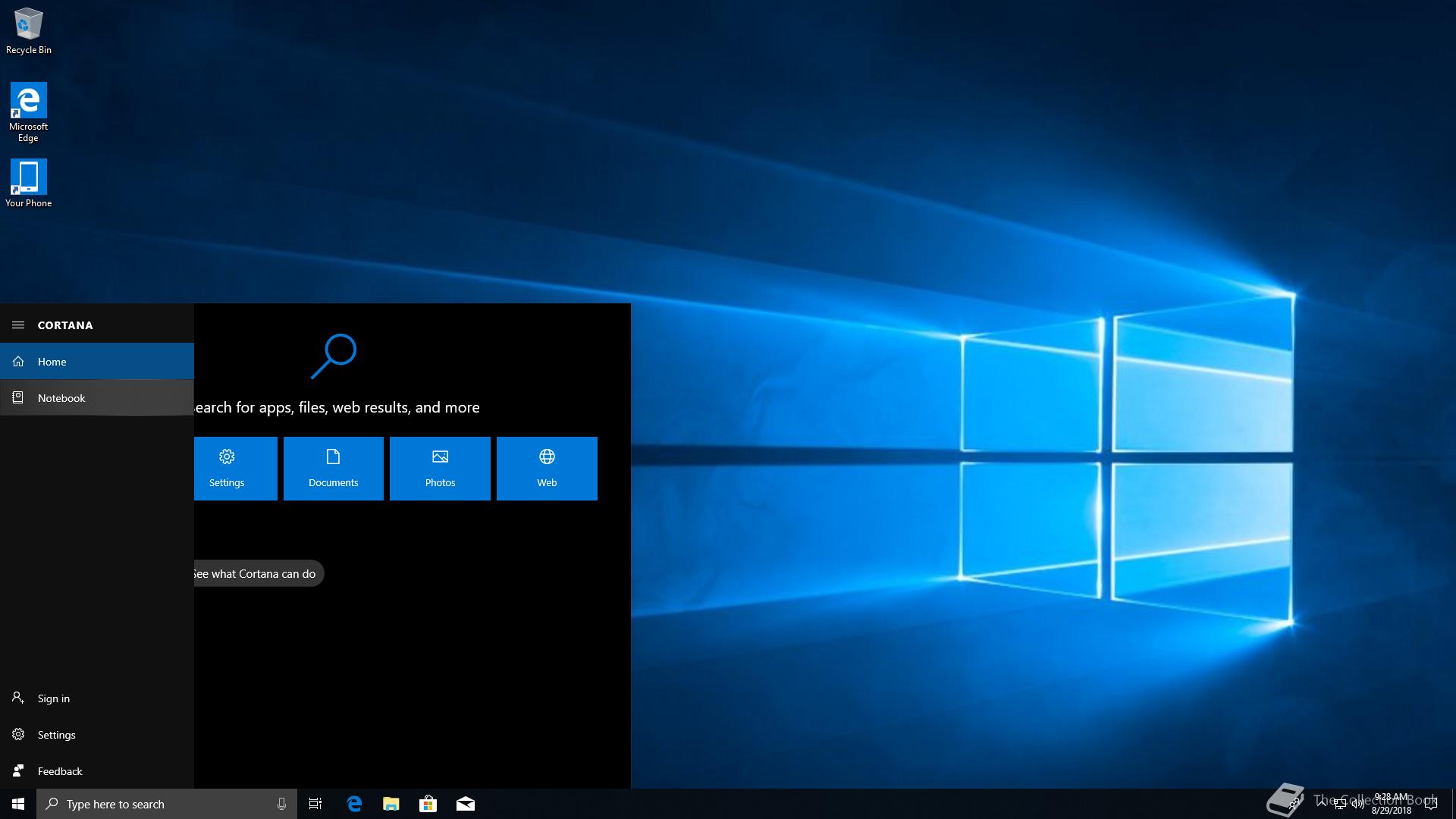Click See what Cortana can do
This screenshot has width=1456, height=819.
259,573
